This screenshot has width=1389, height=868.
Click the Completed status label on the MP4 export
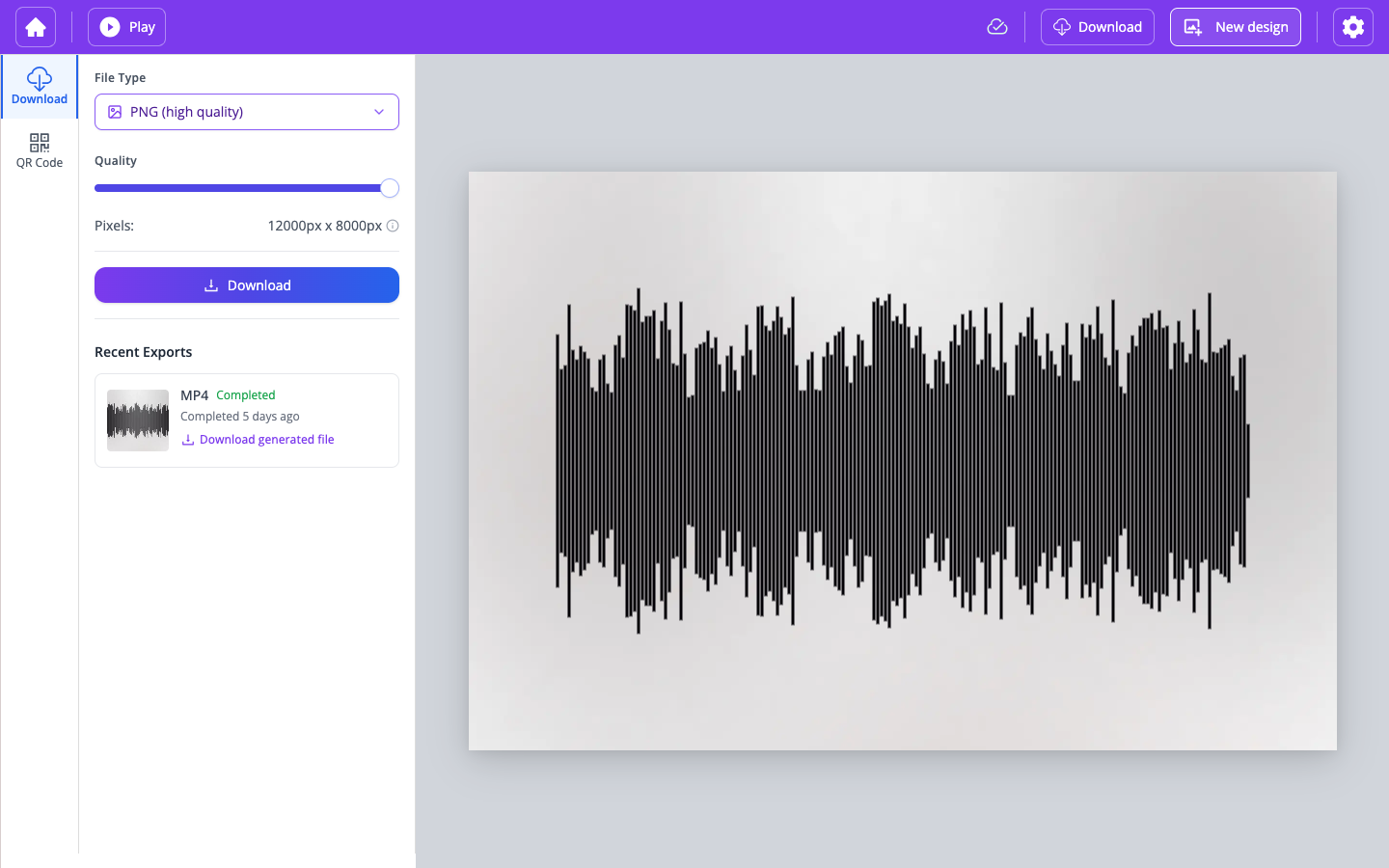pos(246,394)
